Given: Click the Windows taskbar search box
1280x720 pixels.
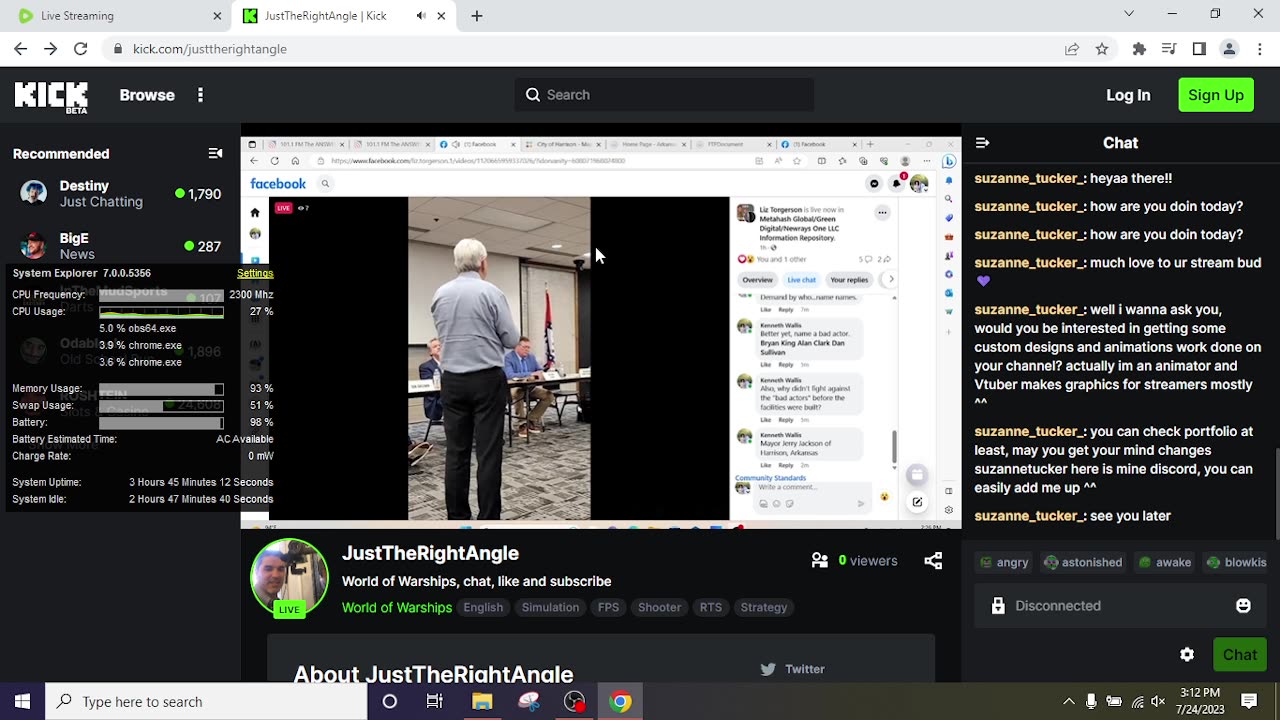Looking at the screenshot, I should pyautogui.click(x=207, y=702).
